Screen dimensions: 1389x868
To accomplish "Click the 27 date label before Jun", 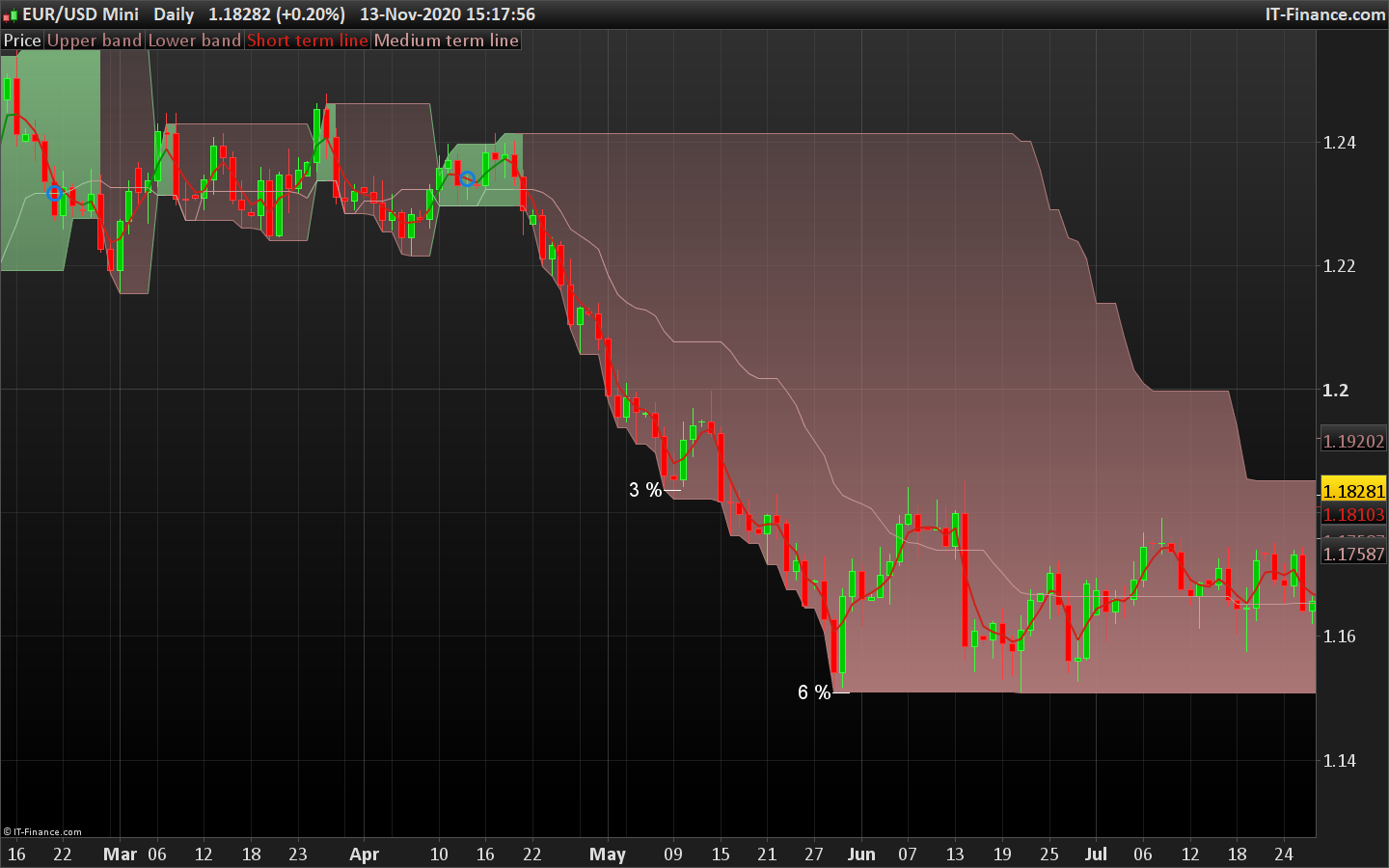I will coord(814,854).
